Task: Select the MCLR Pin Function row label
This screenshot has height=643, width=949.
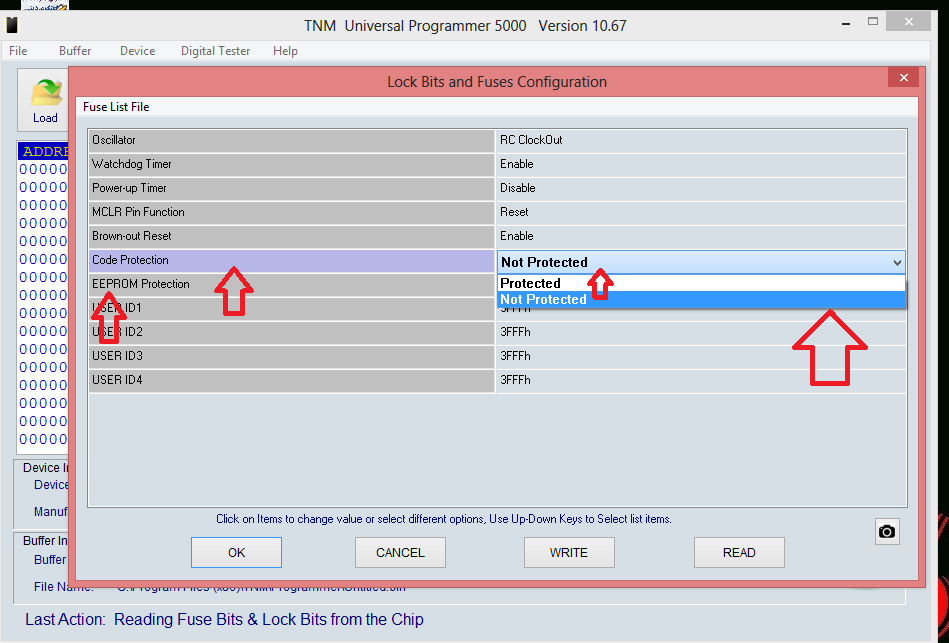Action: tap(291, 213)
